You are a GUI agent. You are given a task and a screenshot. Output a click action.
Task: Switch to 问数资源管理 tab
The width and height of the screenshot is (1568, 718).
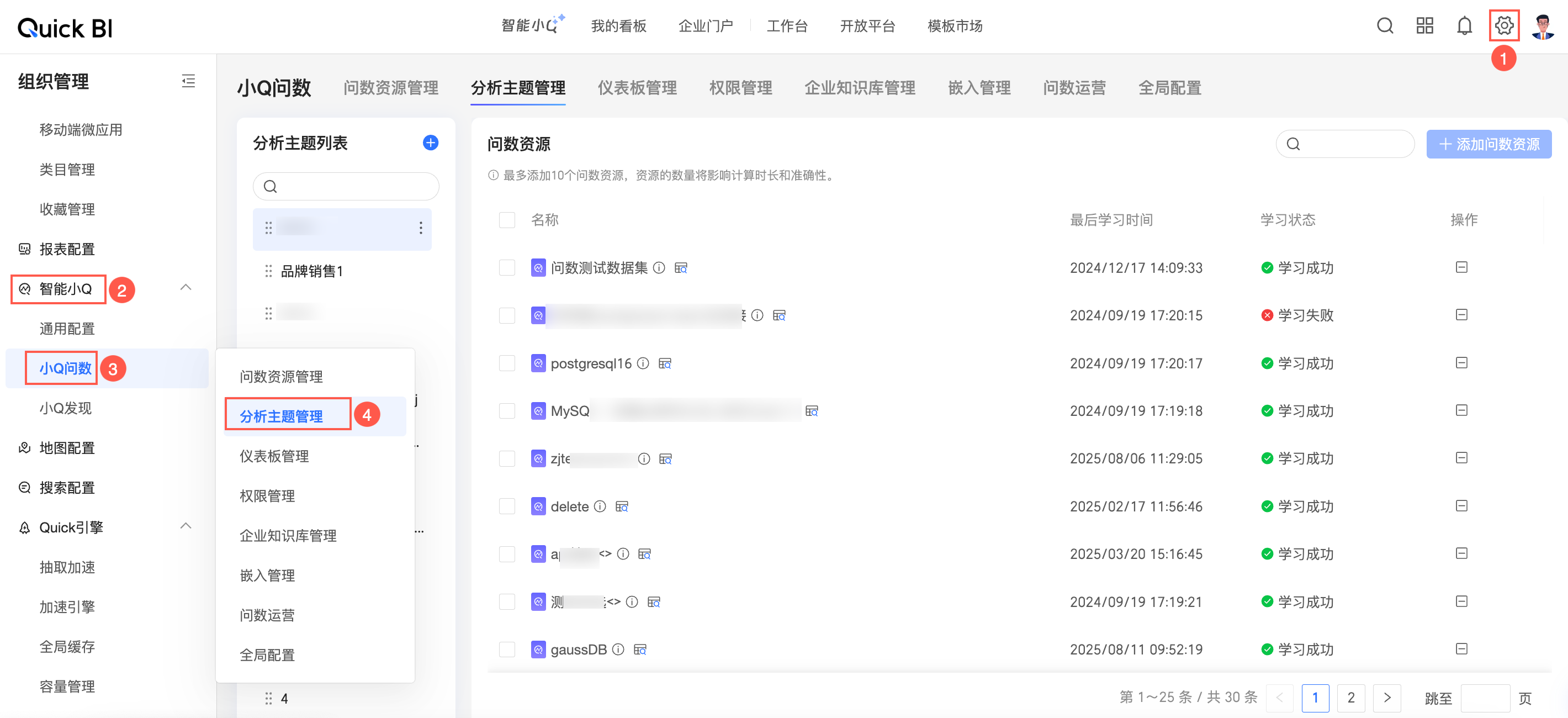tap(391, 88)
